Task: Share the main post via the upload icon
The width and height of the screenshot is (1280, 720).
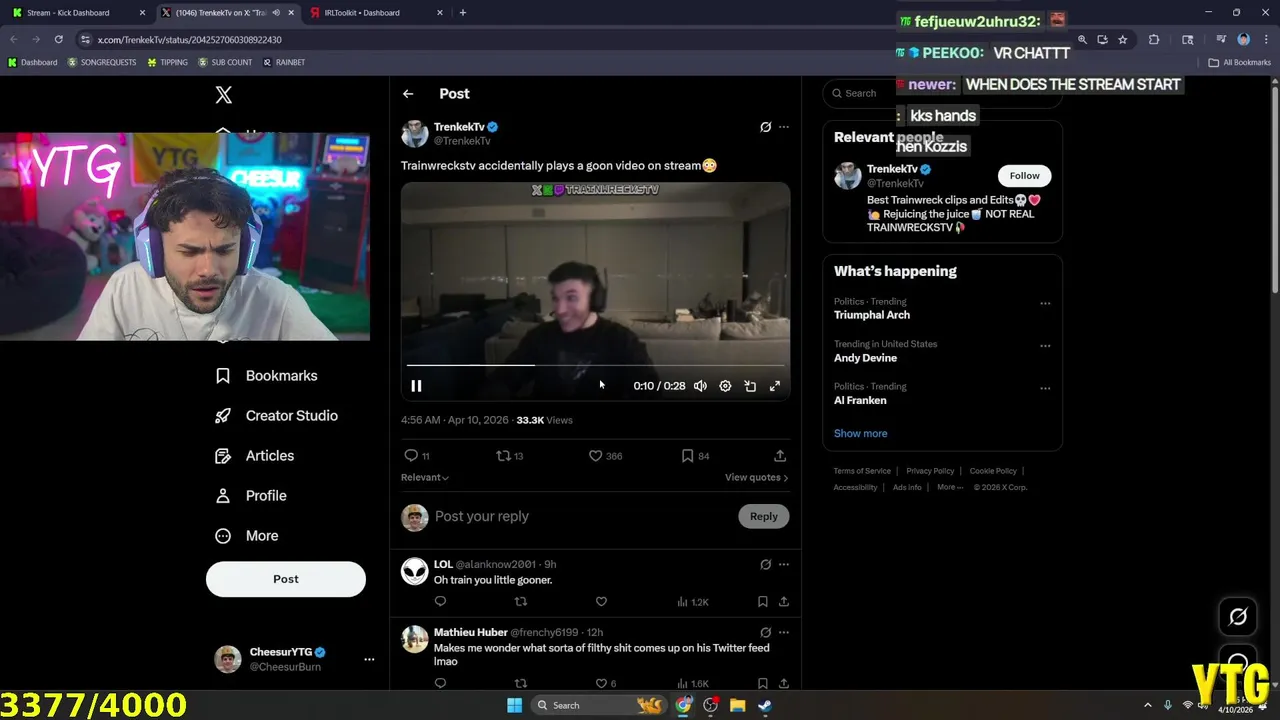Action: [x=779, y=456]
